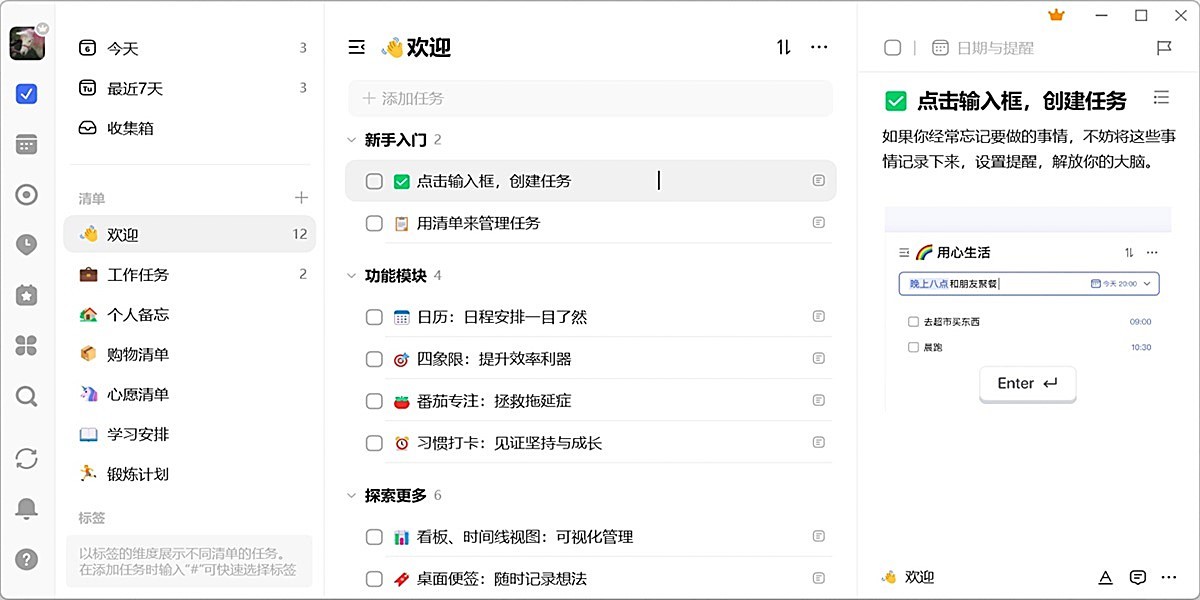Screen dimensions: 1200x600
Task: Click the sync icon in the sidebar
Action: tap(26, 459)
